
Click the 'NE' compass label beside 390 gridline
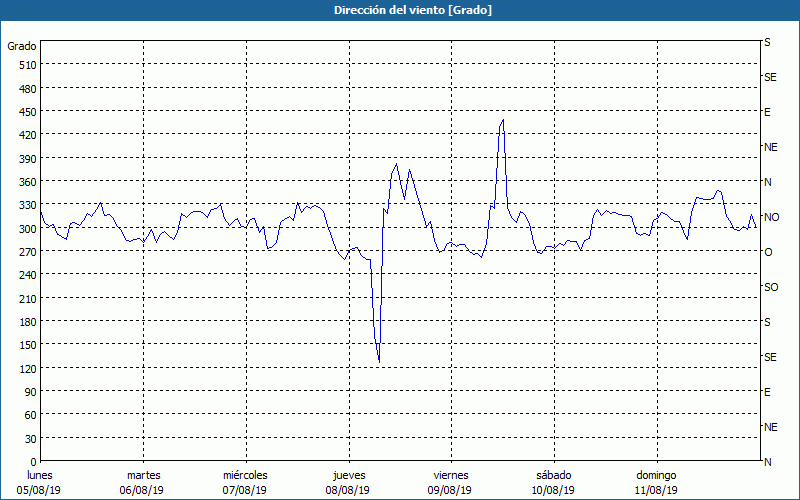(771, 147)
